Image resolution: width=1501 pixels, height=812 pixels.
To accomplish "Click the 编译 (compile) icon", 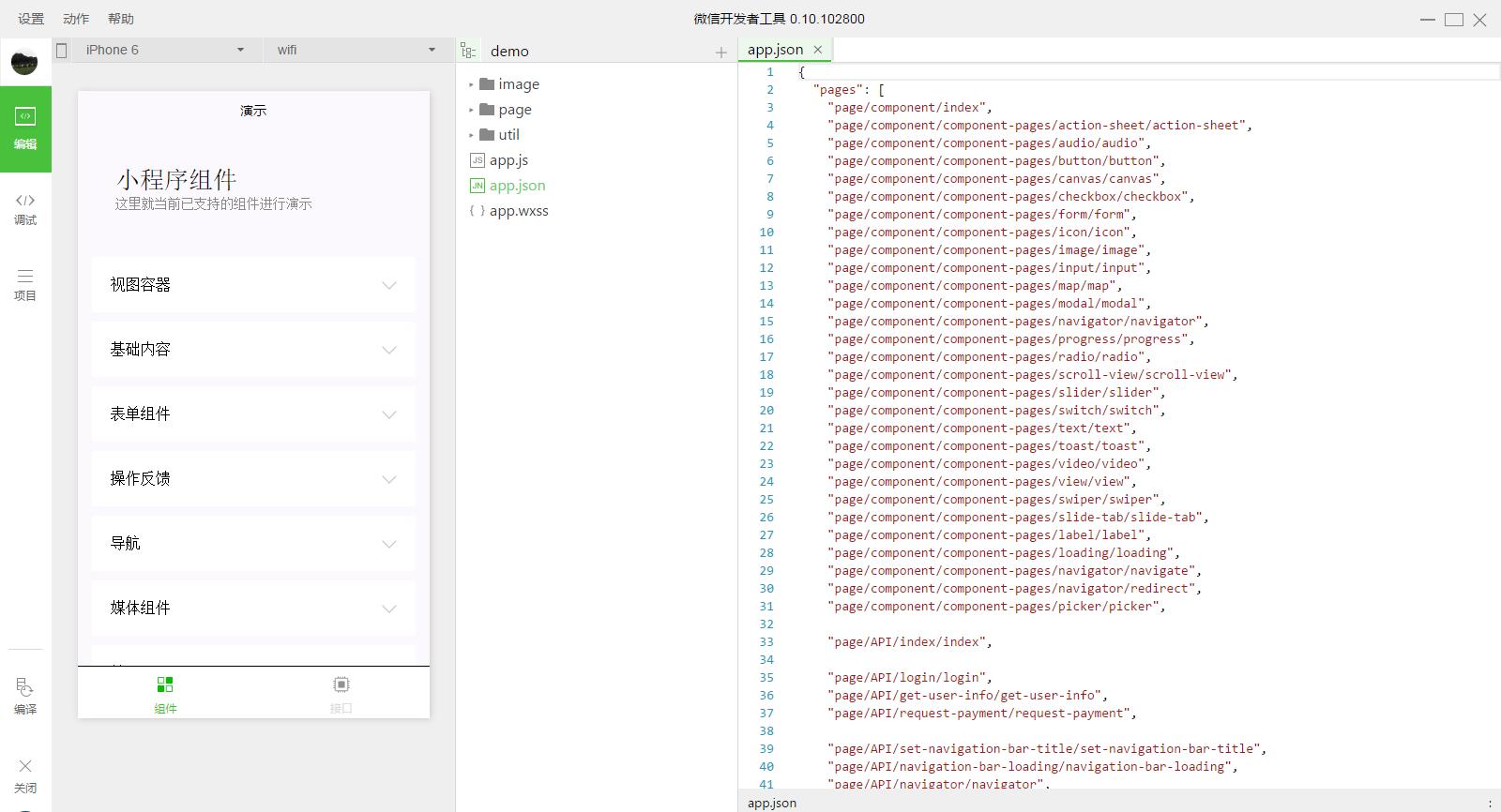I will point(25,697).
